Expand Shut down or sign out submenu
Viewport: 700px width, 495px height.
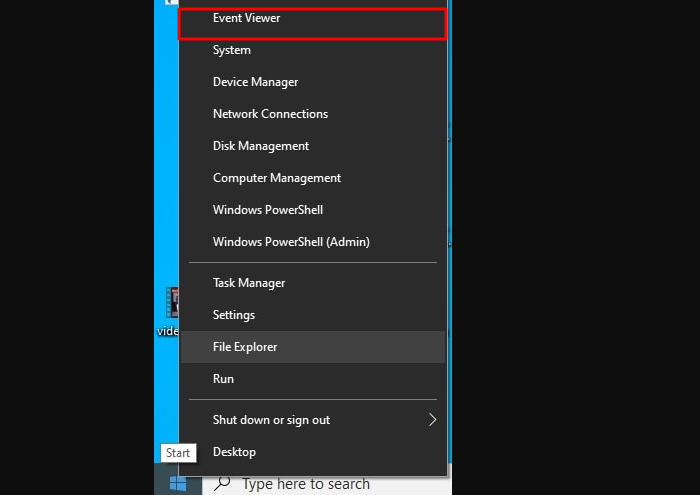[312, 420]
